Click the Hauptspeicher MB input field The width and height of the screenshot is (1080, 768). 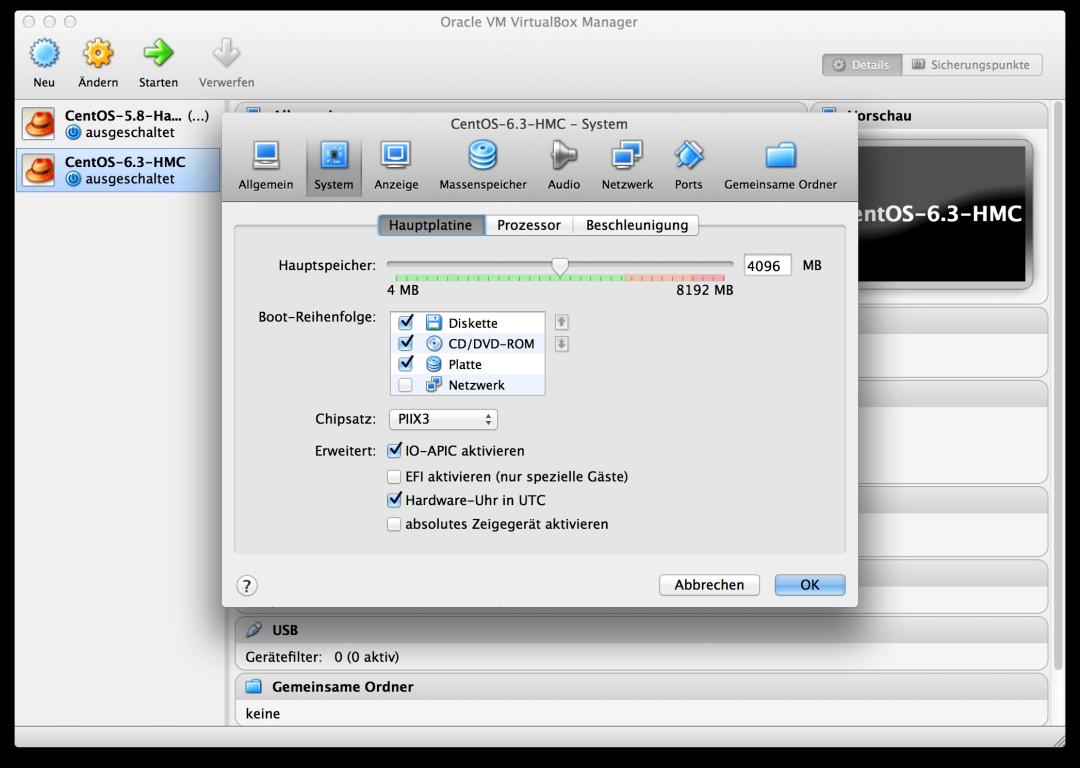pos(767,266)
